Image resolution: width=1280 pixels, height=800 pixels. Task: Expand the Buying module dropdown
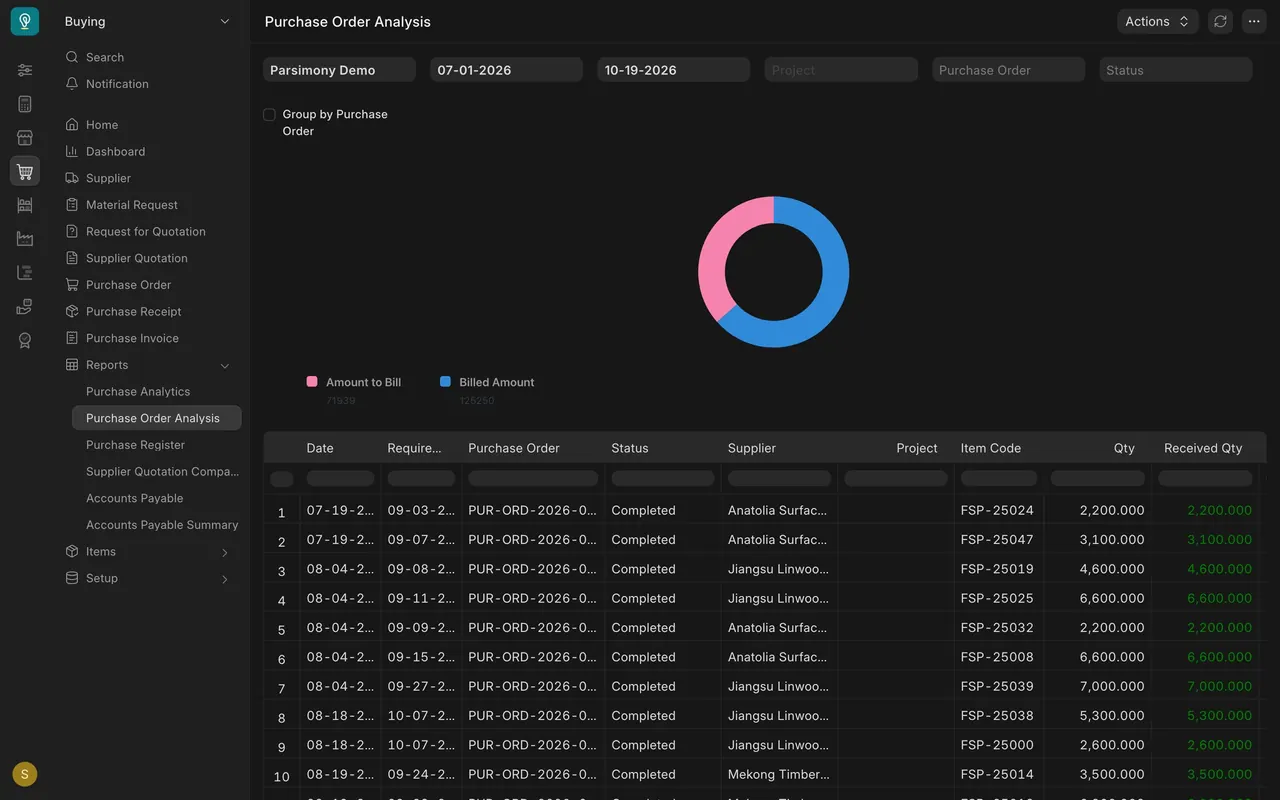click(x=148, y=21)
